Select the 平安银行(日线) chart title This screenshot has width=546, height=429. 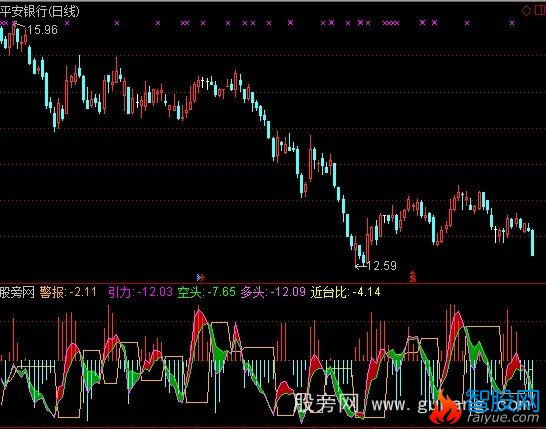[40, 11]
